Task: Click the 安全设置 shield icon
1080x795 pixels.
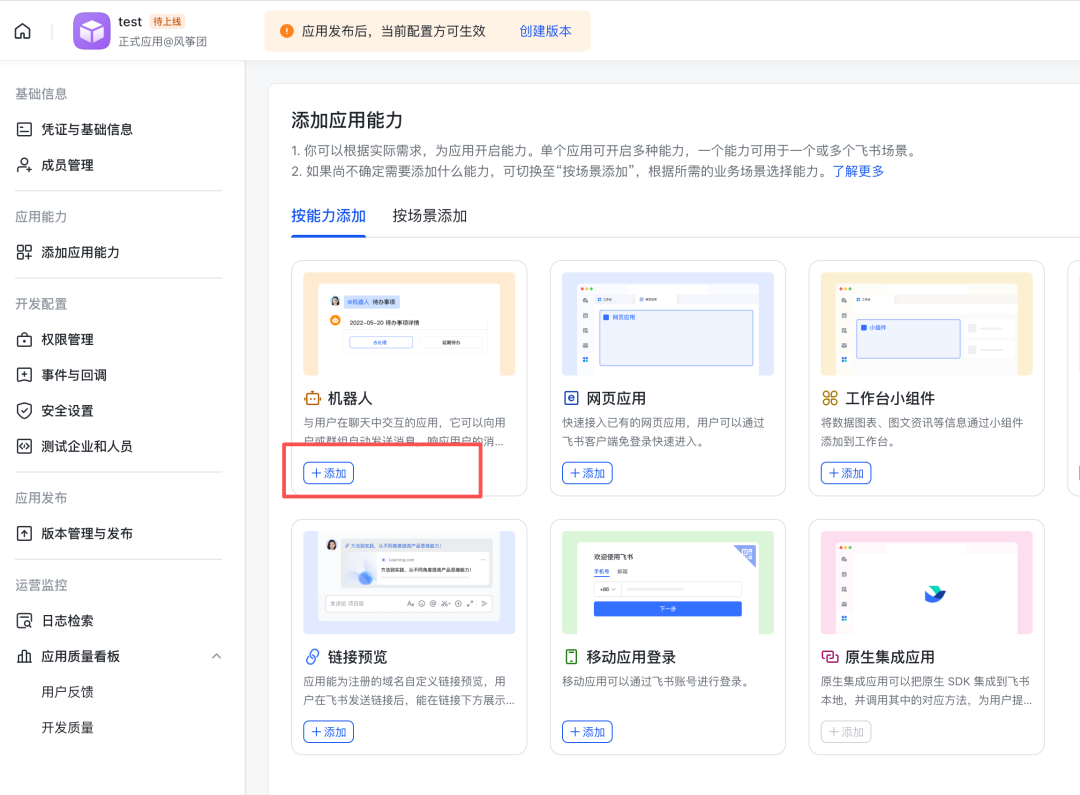Action: [x=24, y=411]
